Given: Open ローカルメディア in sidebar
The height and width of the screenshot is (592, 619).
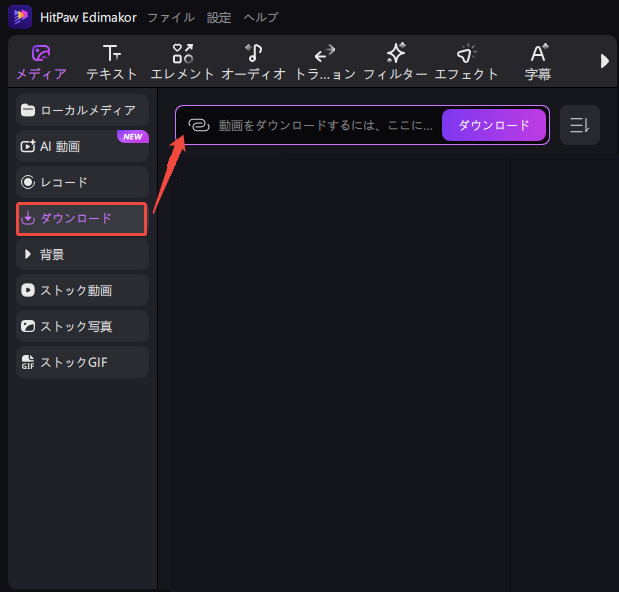Looking at the screenshot, I should point(82,110).
